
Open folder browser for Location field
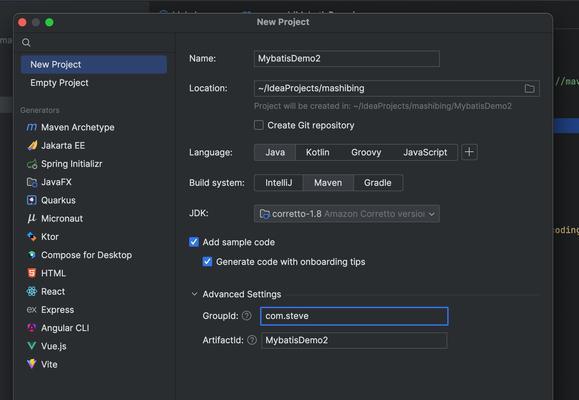tap(529, 88)
